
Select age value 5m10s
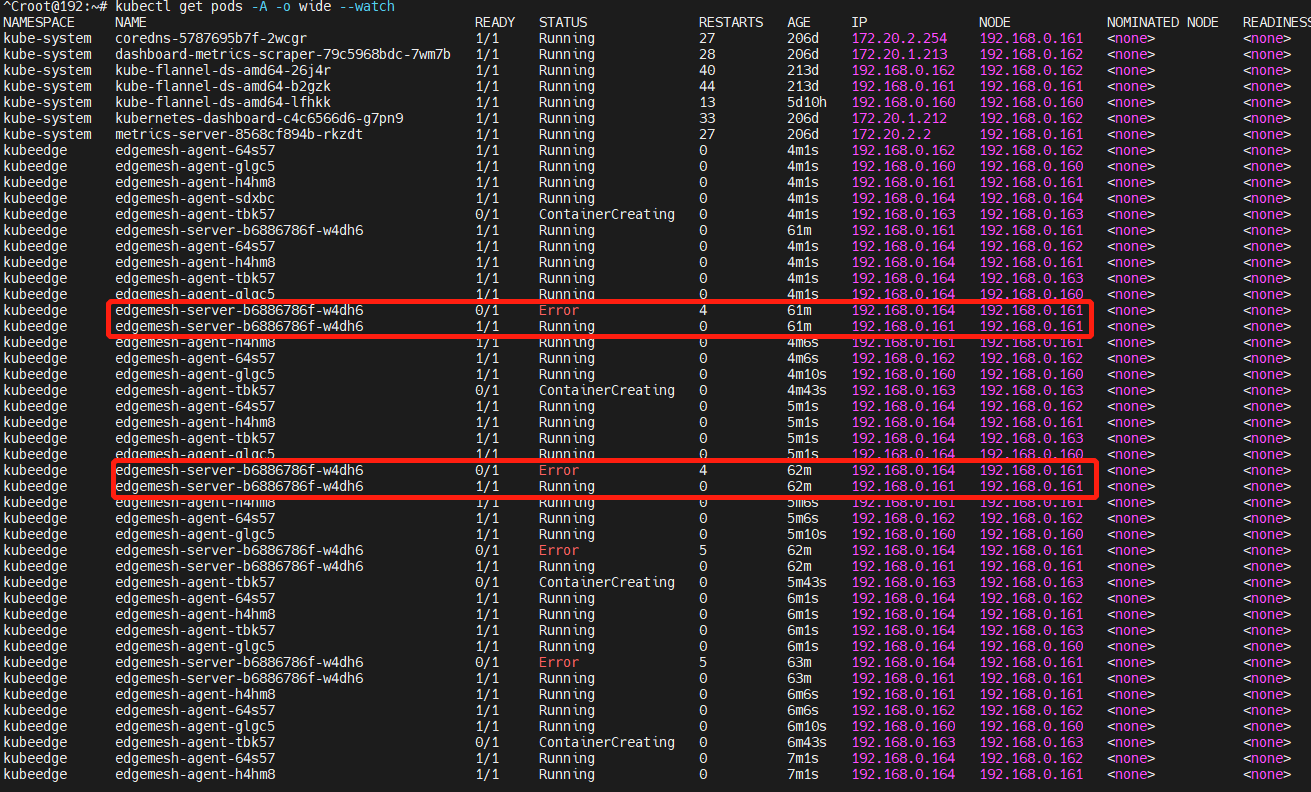[x=807, y=534]
